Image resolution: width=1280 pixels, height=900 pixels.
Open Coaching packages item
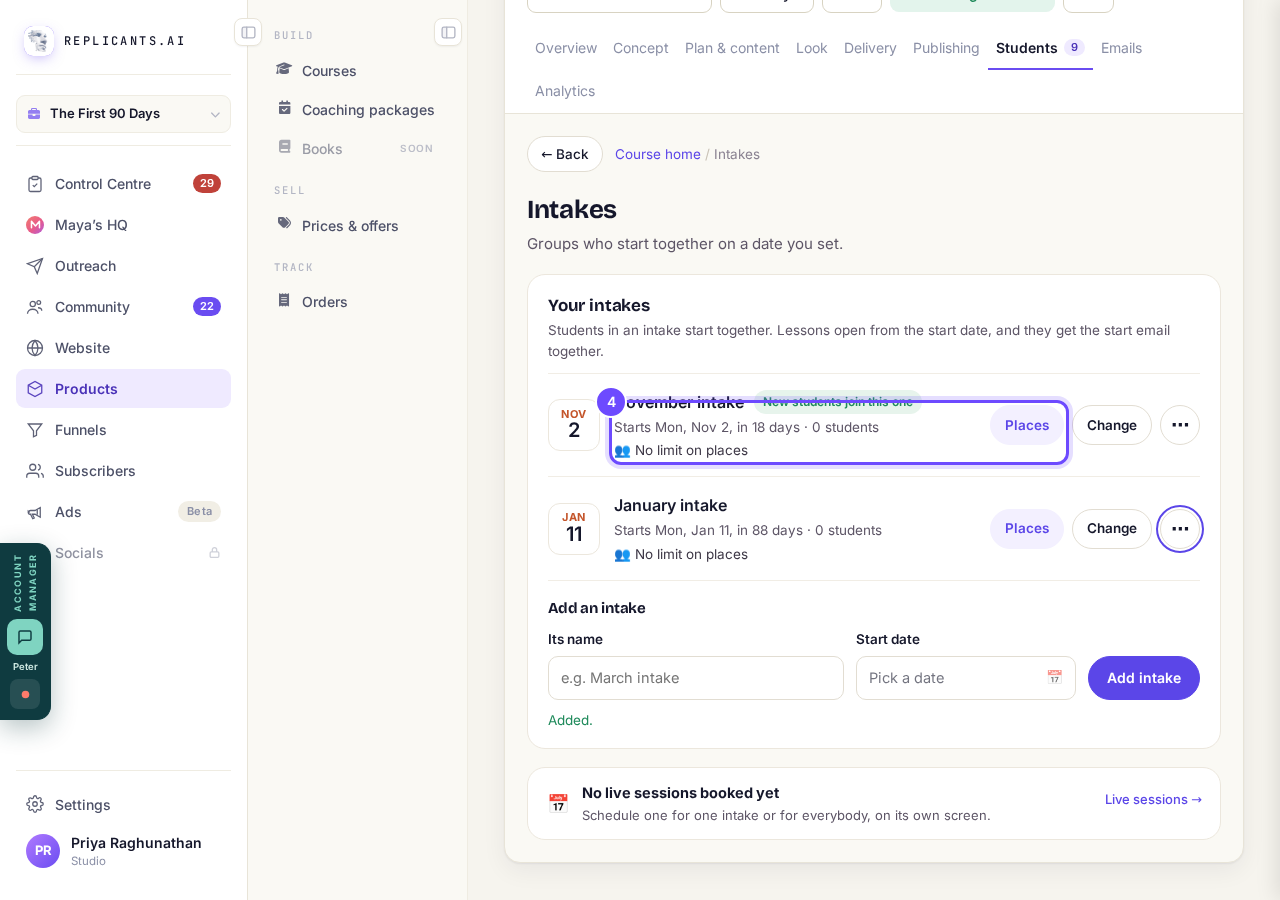357,110
